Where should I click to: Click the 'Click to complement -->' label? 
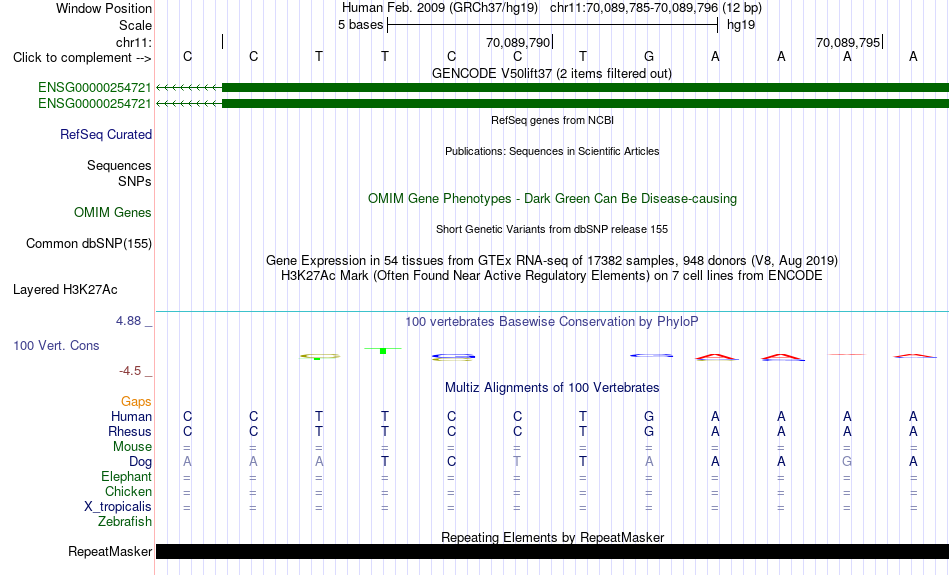point(82,58)
